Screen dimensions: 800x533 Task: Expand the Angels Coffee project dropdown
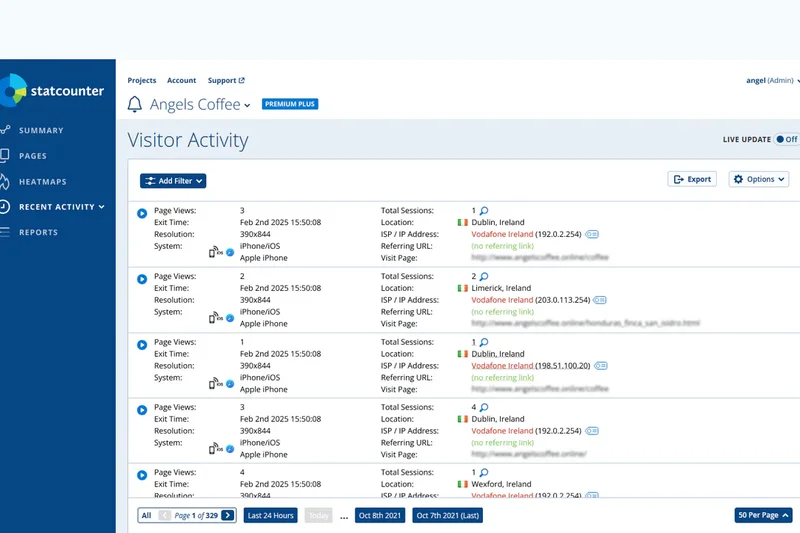tap(247, 105)
